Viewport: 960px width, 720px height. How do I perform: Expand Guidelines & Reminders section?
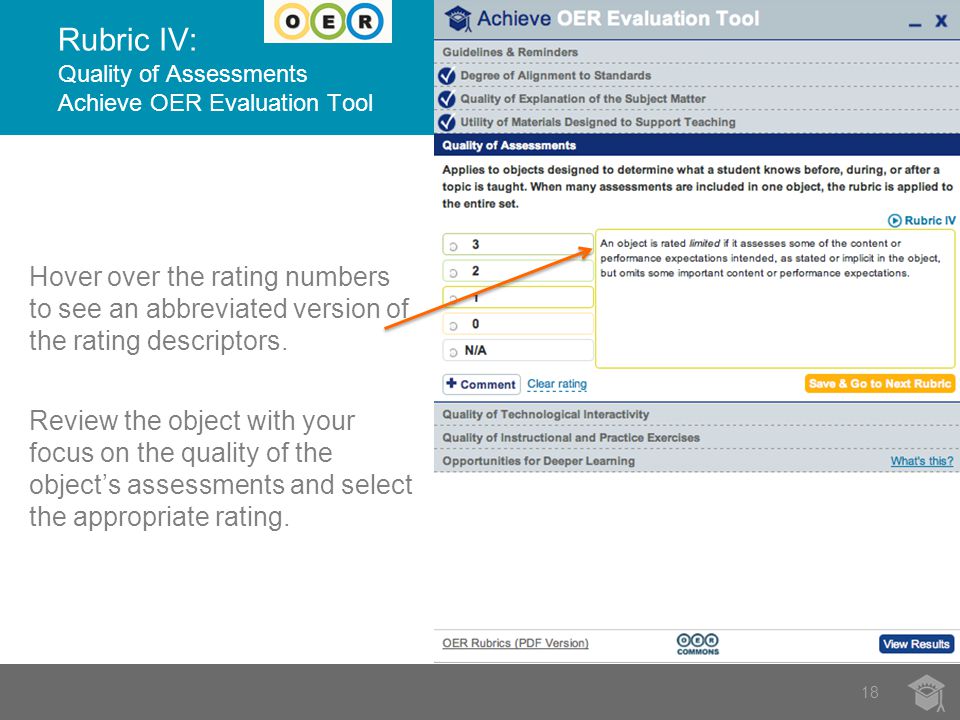coord(697,52)
